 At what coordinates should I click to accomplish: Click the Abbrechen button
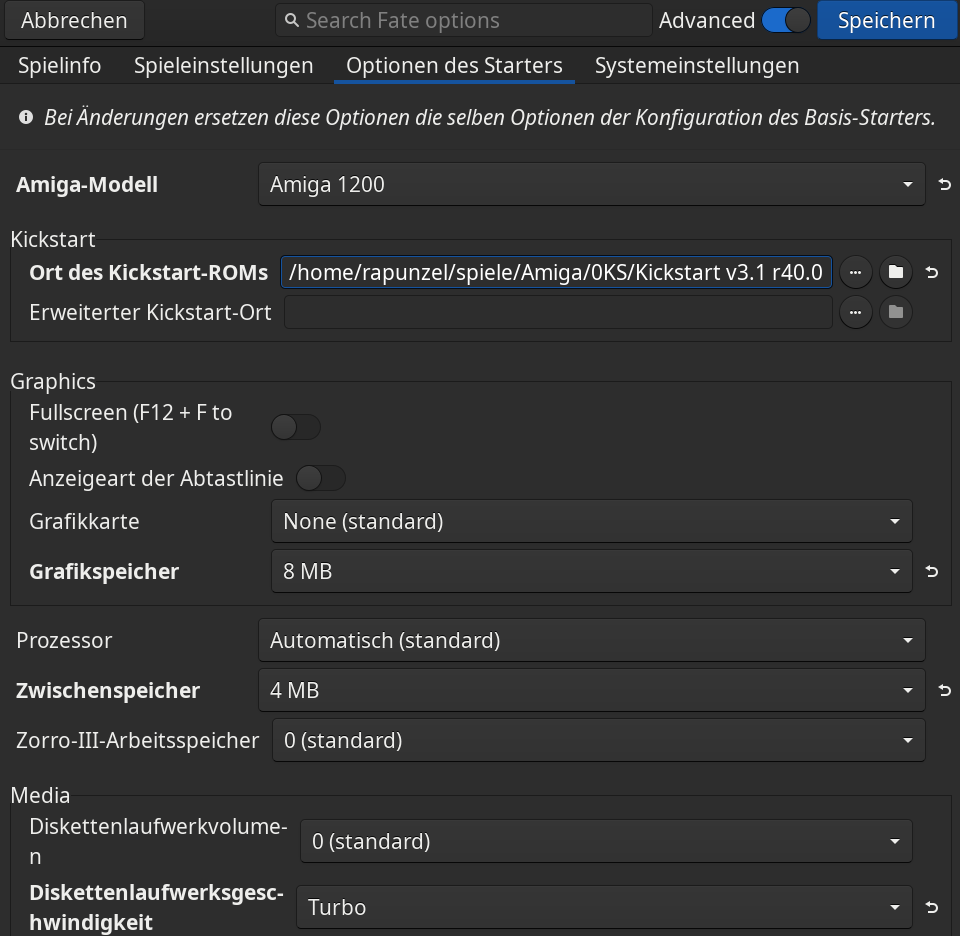74,20
